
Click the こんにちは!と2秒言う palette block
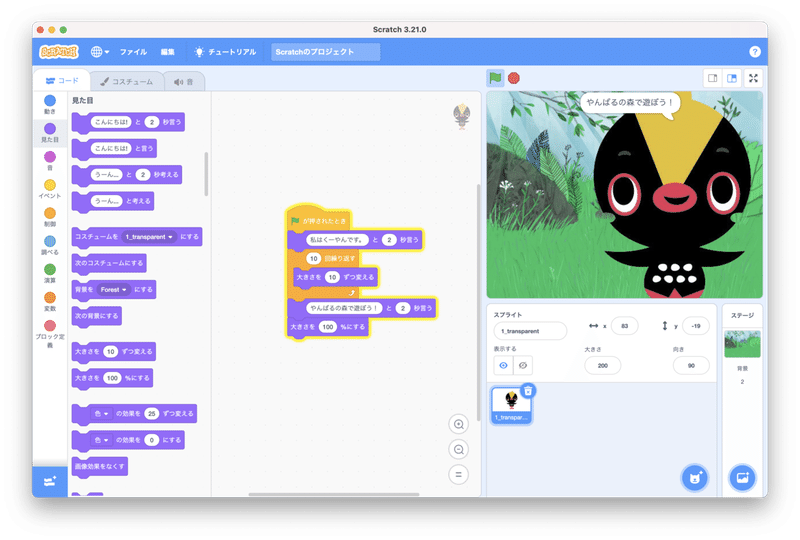[128, 122]
